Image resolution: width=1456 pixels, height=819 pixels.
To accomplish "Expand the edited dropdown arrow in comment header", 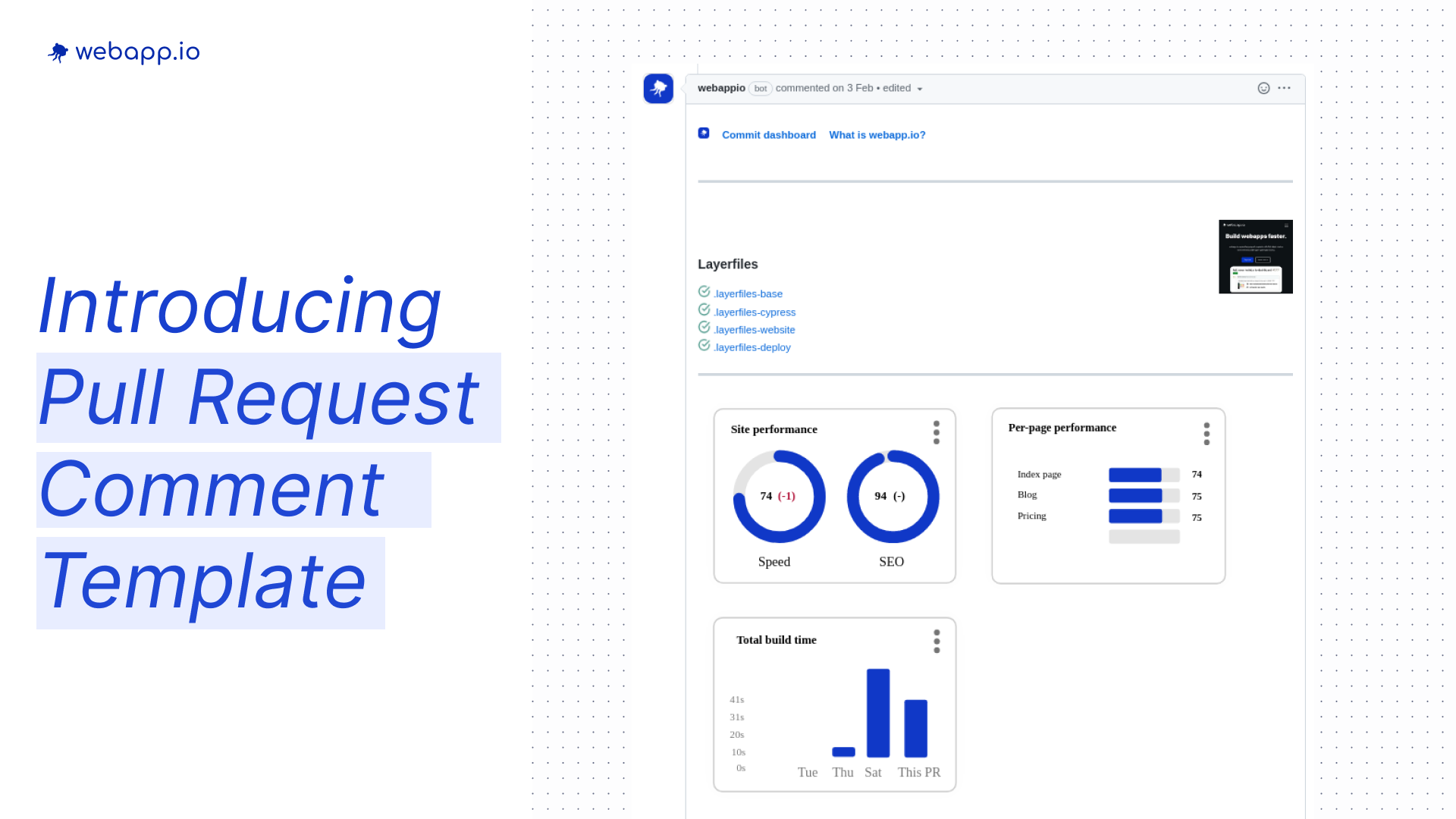I will point(920,89).
